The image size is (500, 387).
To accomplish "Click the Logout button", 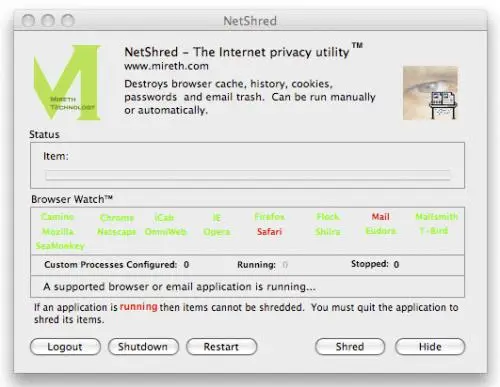I will [x=65, y=347].
